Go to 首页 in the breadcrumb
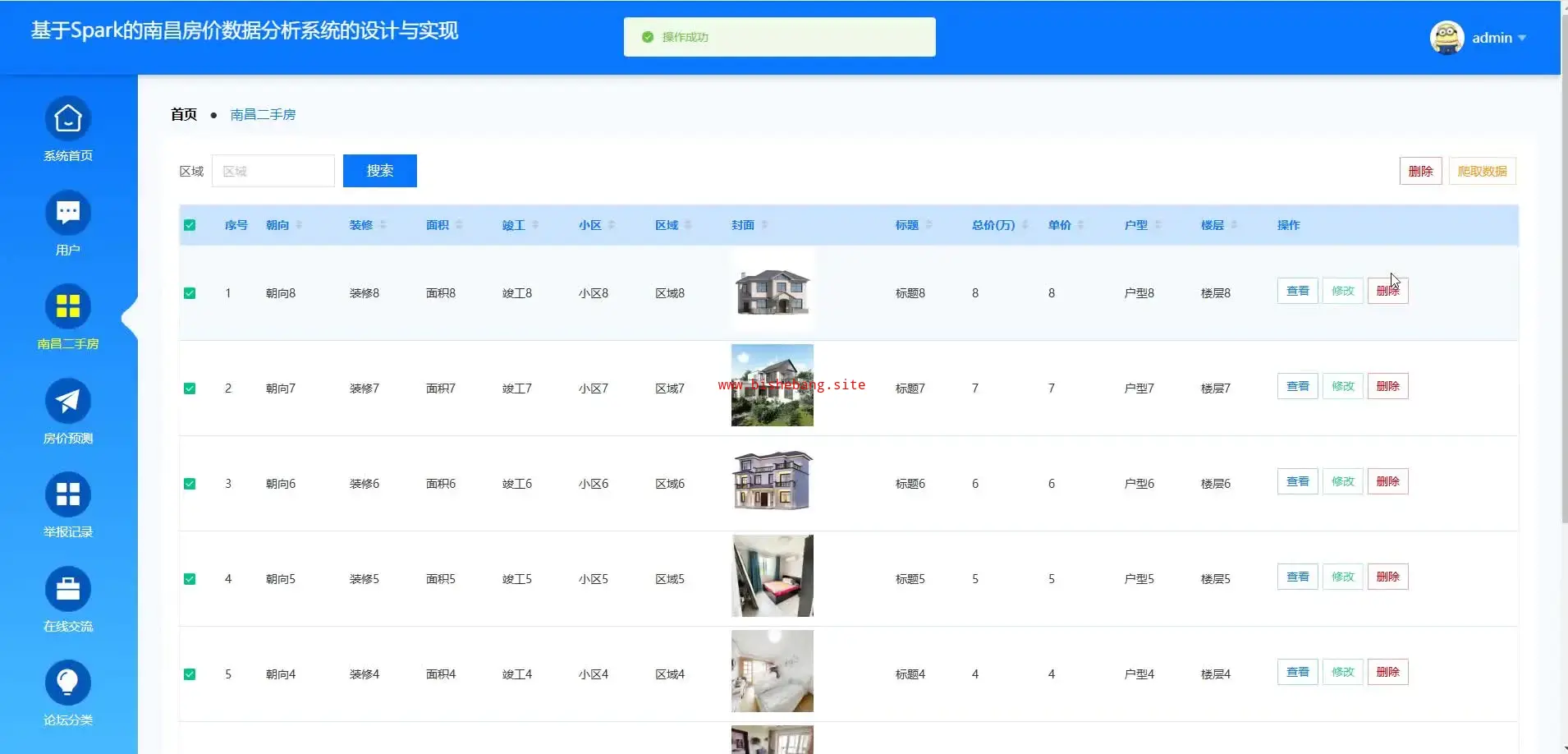1568x754 pixels. point(183,114)
